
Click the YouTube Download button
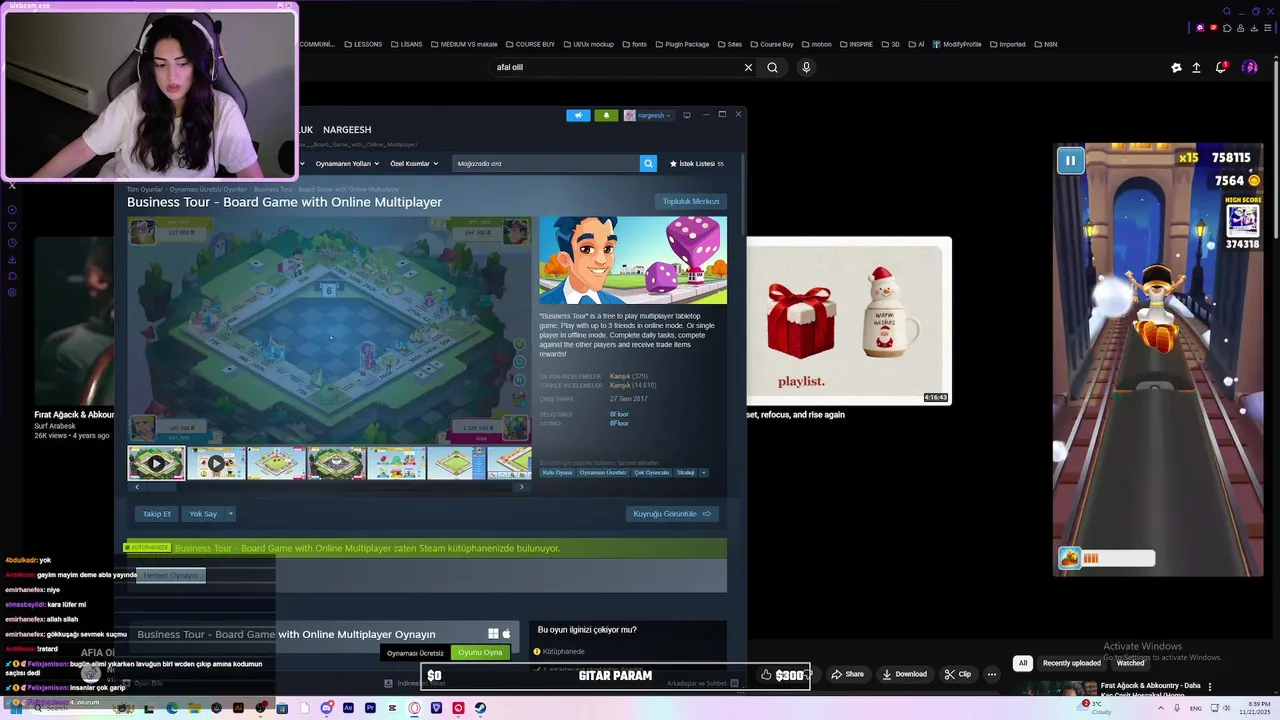coord(904,674)
